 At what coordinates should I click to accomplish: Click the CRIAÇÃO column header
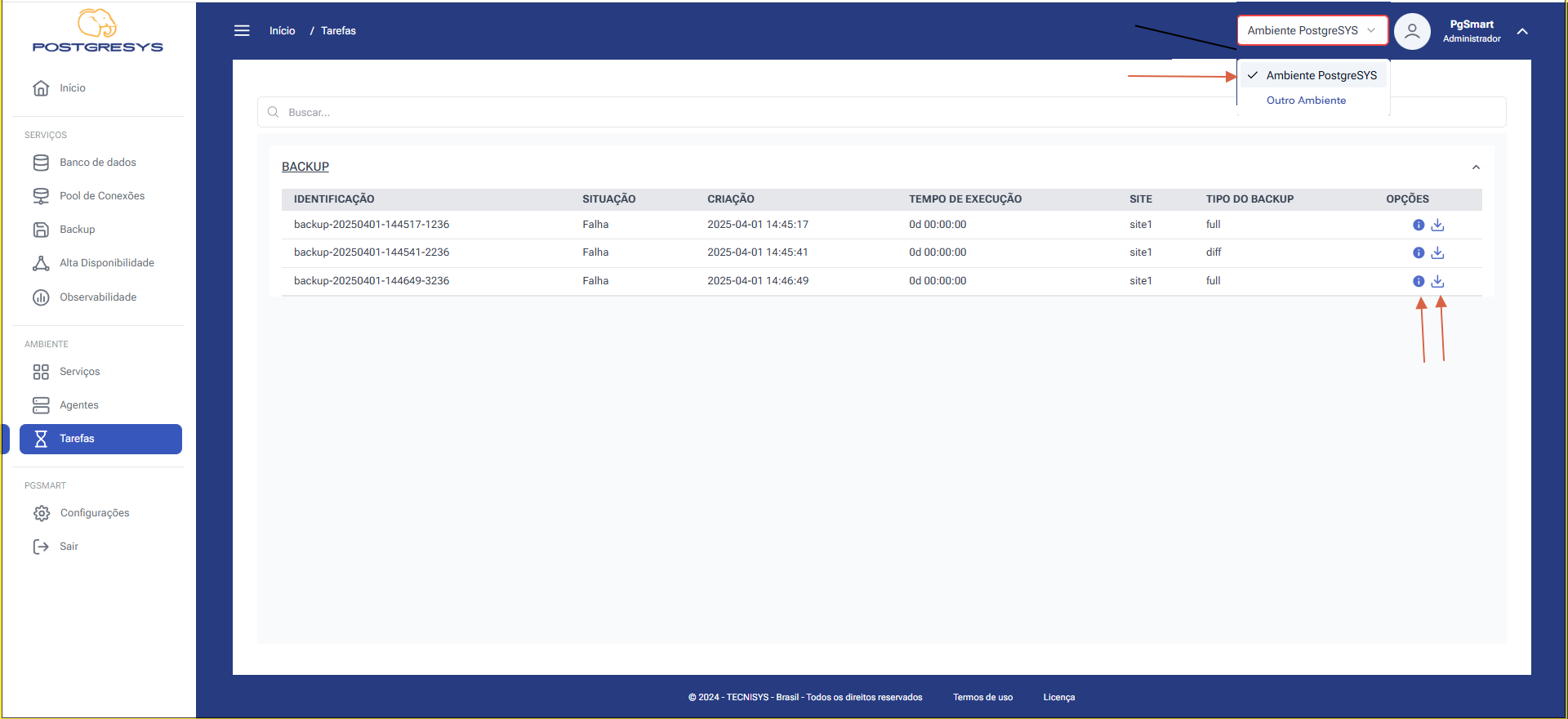731,199
